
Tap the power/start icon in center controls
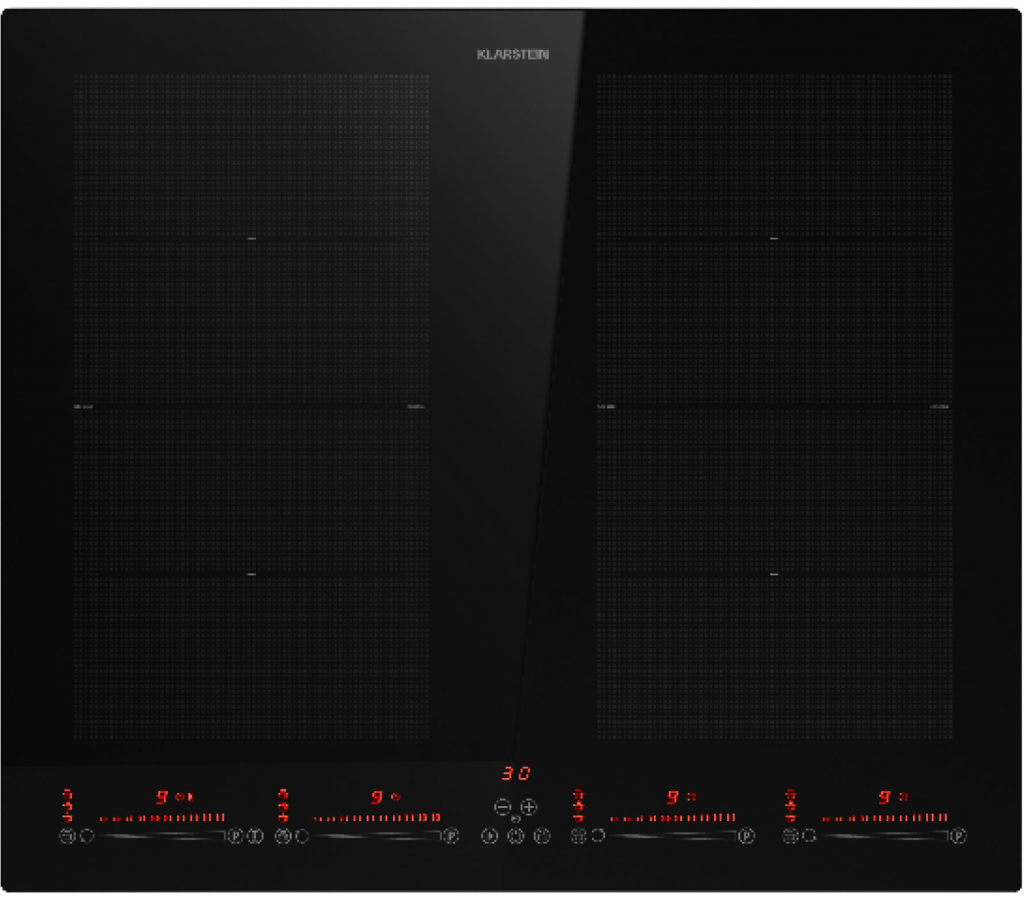489,836
